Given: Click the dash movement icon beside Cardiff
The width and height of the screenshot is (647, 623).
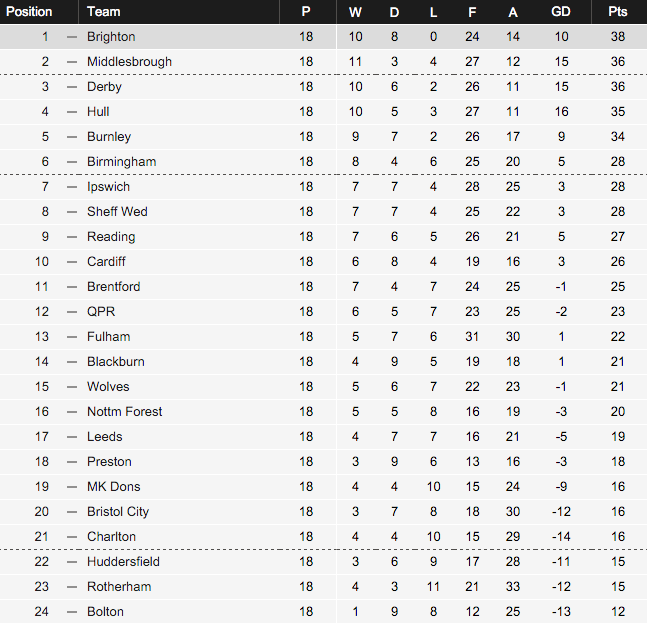Looking at the screenshot, I should coord(72,262).
